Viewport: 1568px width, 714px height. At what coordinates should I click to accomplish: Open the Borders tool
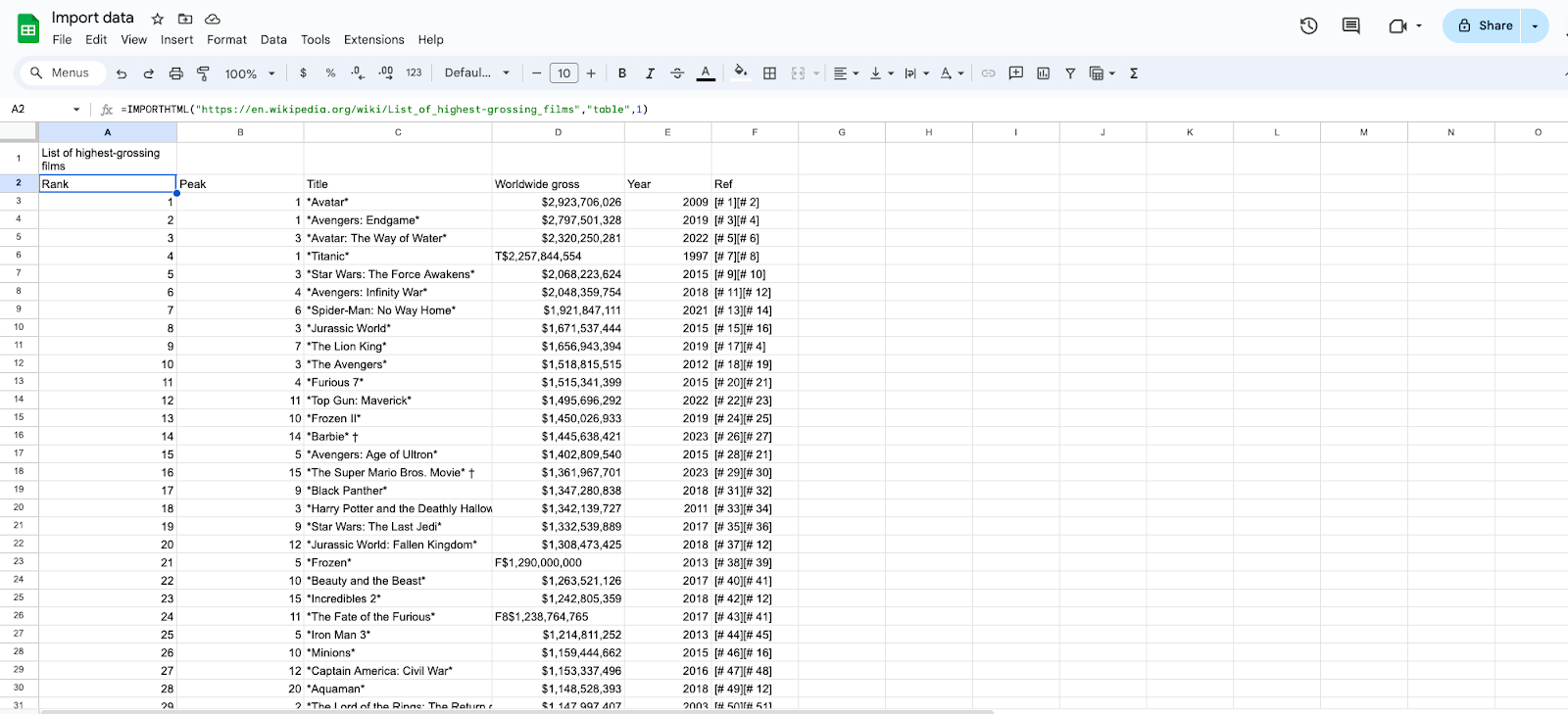click(770, 73)
